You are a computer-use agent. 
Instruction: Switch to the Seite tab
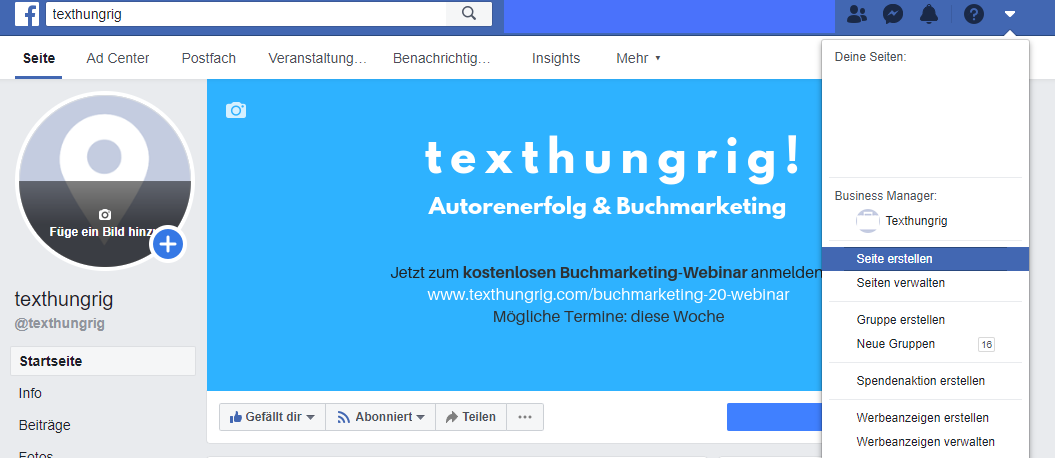[39, 59]
